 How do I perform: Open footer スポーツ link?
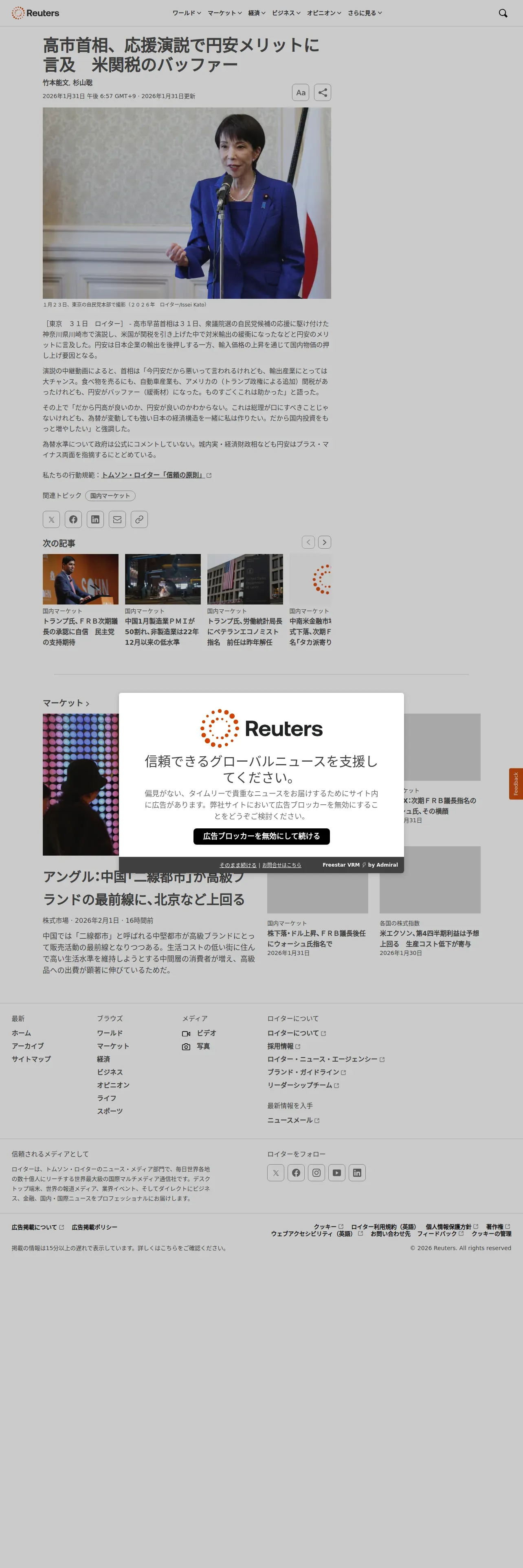click(110, 1111)
